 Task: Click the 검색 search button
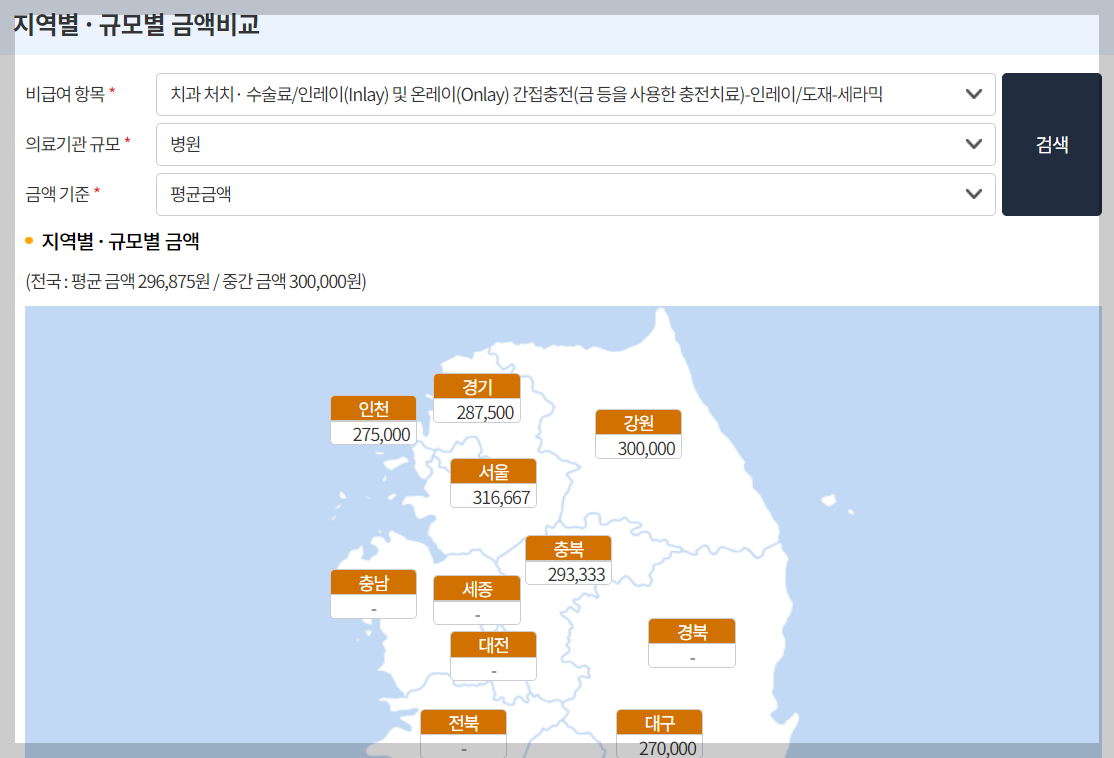point(1051,143)
